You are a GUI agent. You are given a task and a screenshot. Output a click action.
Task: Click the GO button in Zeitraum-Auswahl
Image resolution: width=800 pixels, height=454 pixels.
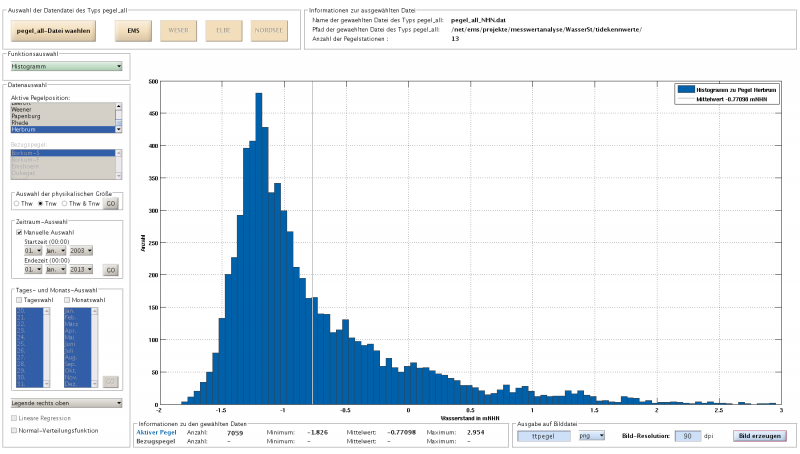111,270
